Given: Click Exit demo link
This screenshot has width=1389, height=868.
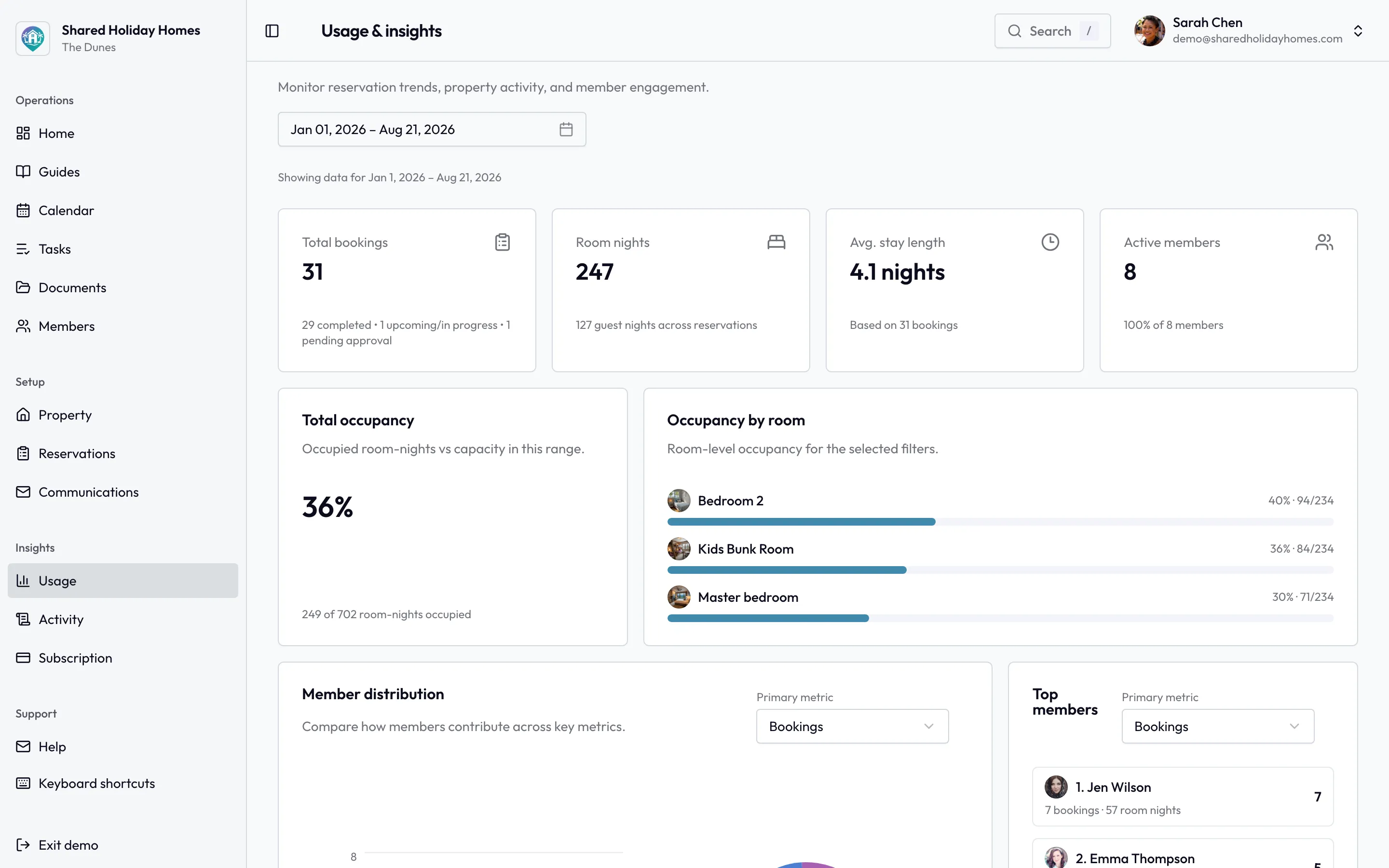Looking at the screenshot, I should 123,844.
